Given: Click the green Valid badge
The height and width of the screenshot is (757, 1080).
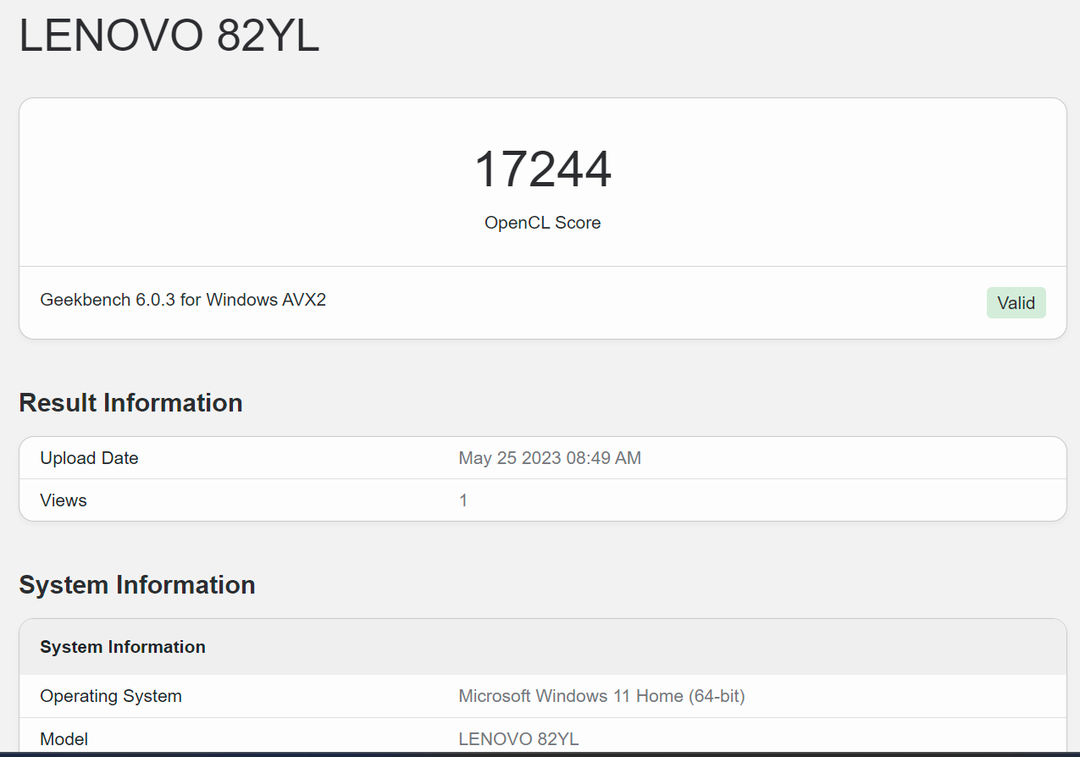Looking at the screenshot, I should (1015, 303).
